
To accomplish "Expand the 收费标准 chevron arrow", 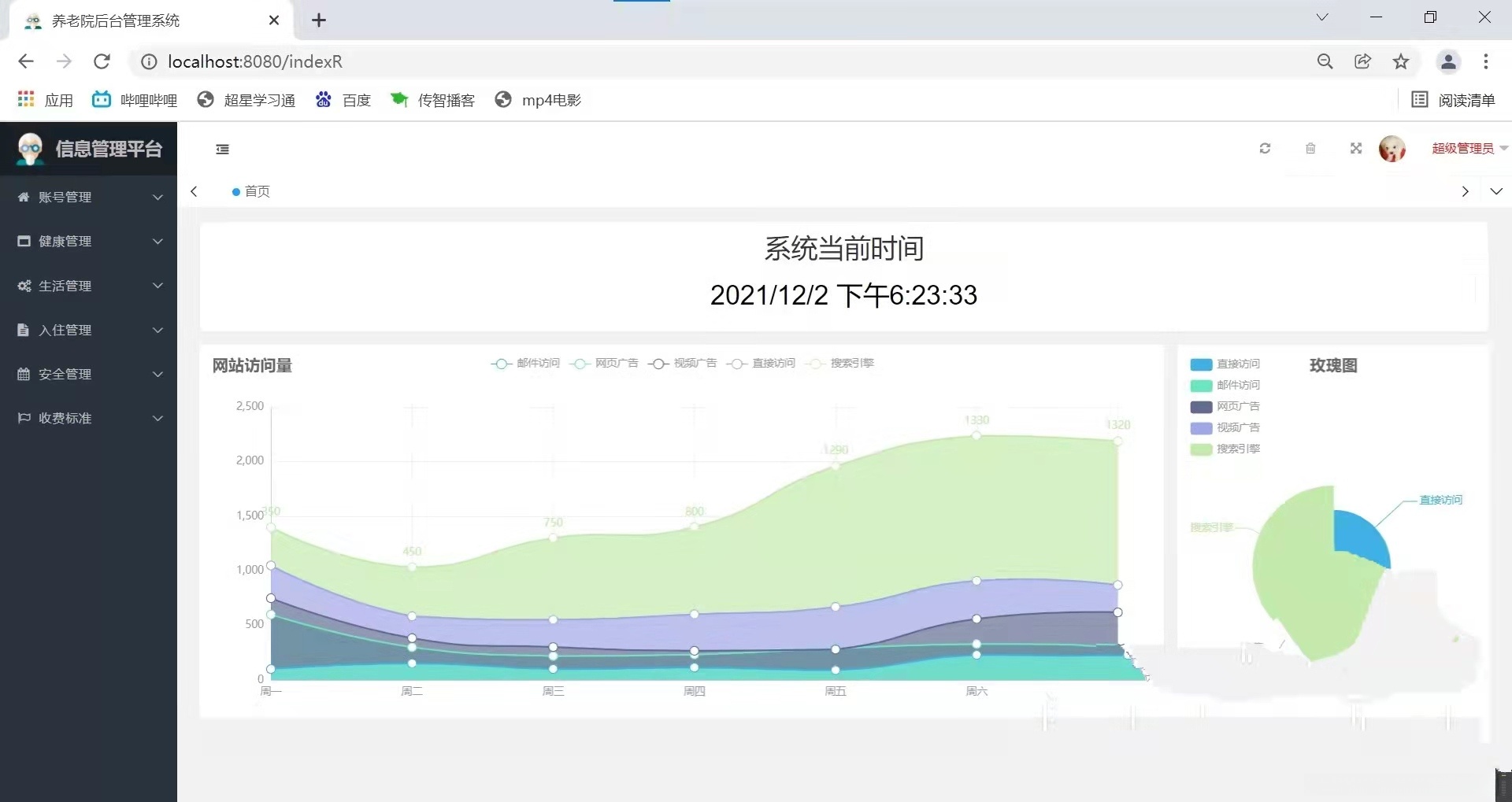I will 157,418.
